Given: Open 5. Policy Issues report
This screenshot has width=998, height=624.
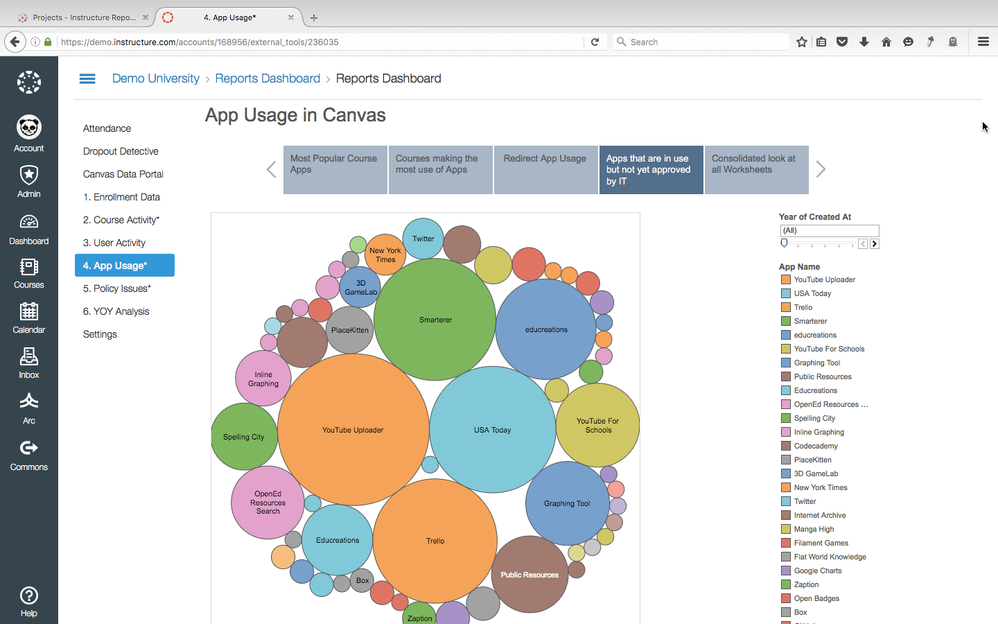Looking at the screenshot, I should coord(116,289).
